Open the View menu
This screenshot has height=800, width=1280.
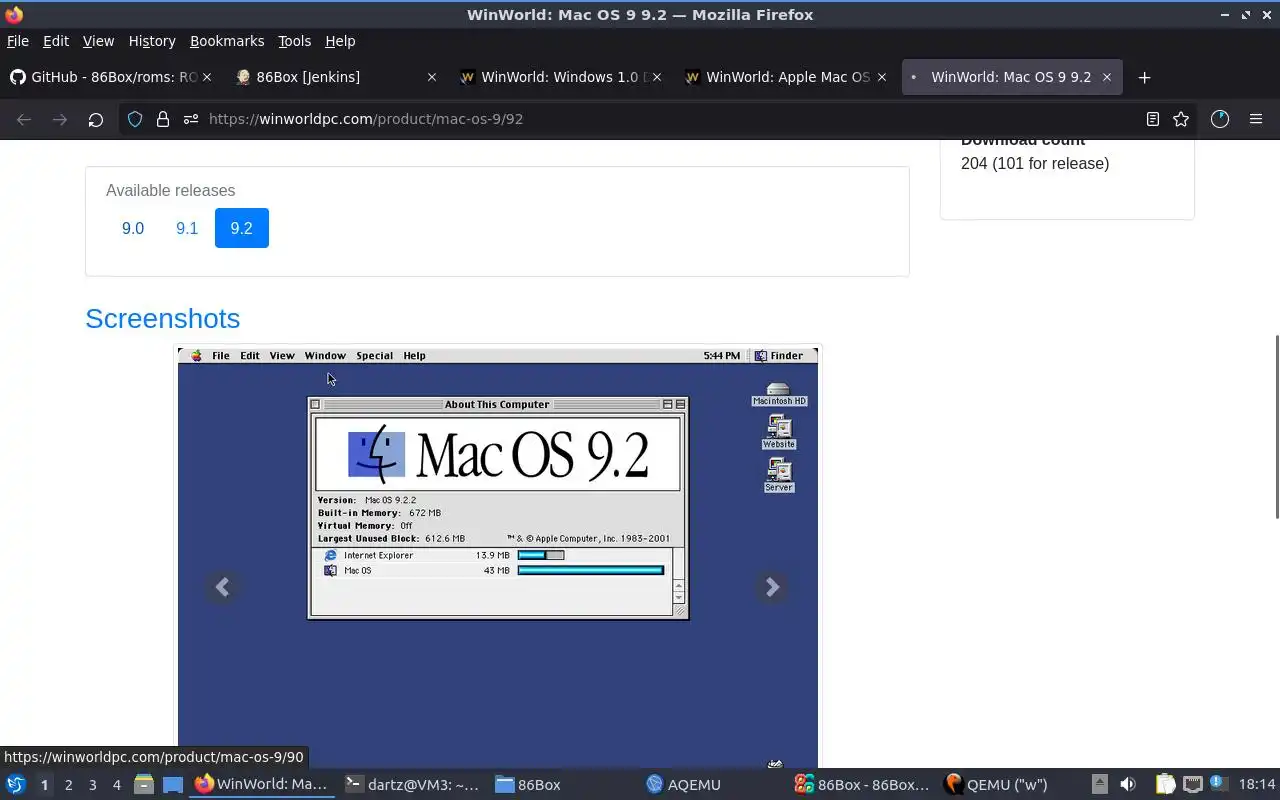pos(98,41)
